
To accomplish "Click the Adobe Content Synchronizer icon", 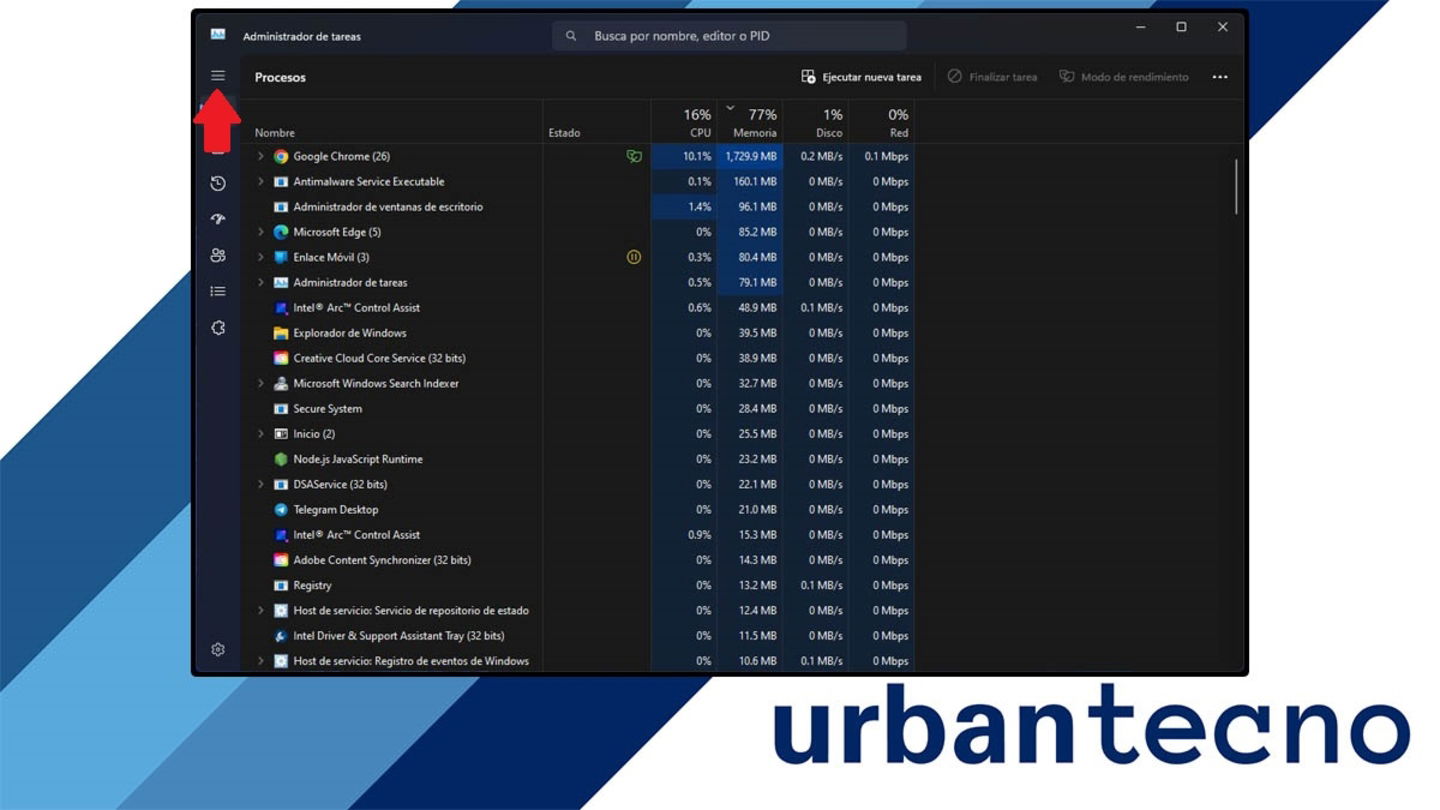I will (281, 560).
